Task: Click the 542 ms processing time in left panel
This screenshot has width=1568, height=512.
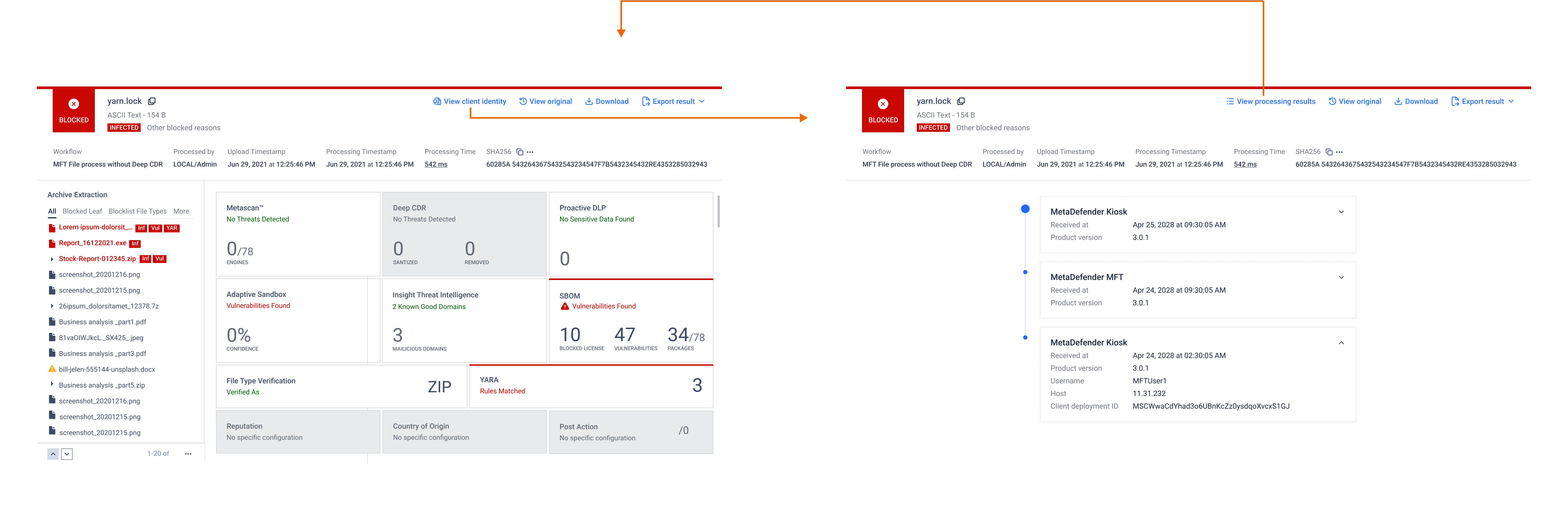Action: [x=436, y=165]
